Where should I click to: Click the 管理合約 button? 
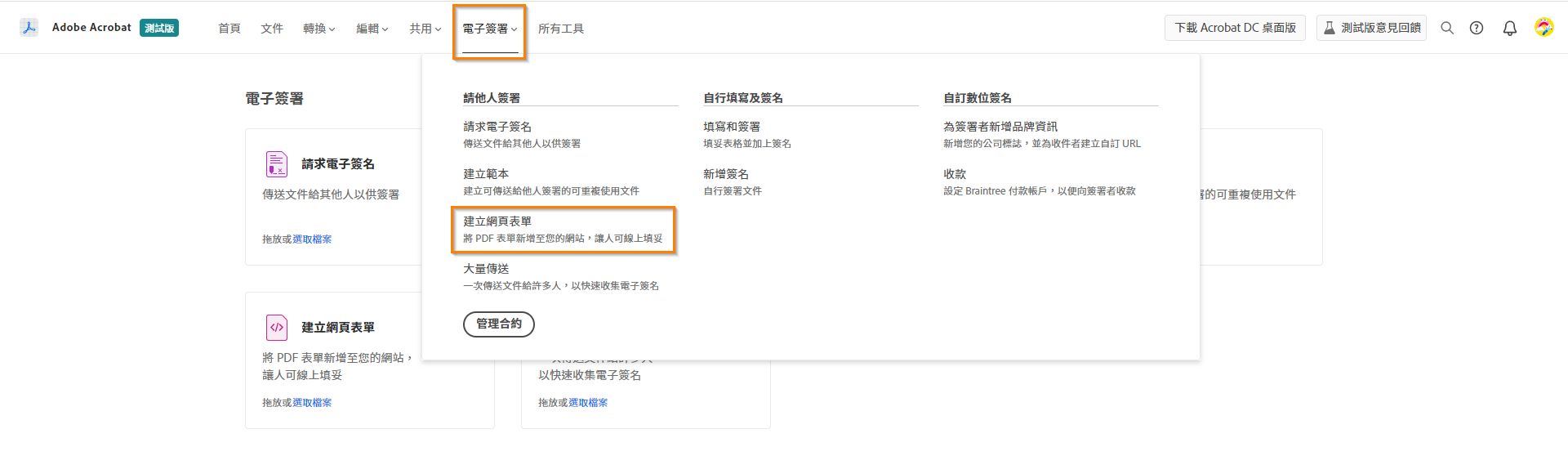click(498, 324)
